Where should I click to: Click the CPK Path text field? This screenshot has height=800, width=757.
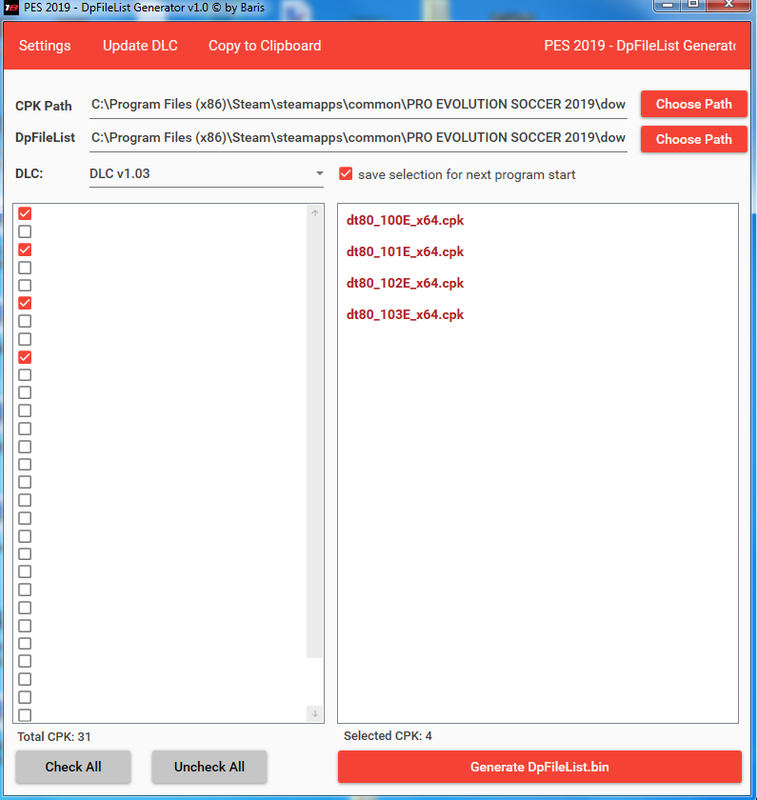(x=358, y=105)
